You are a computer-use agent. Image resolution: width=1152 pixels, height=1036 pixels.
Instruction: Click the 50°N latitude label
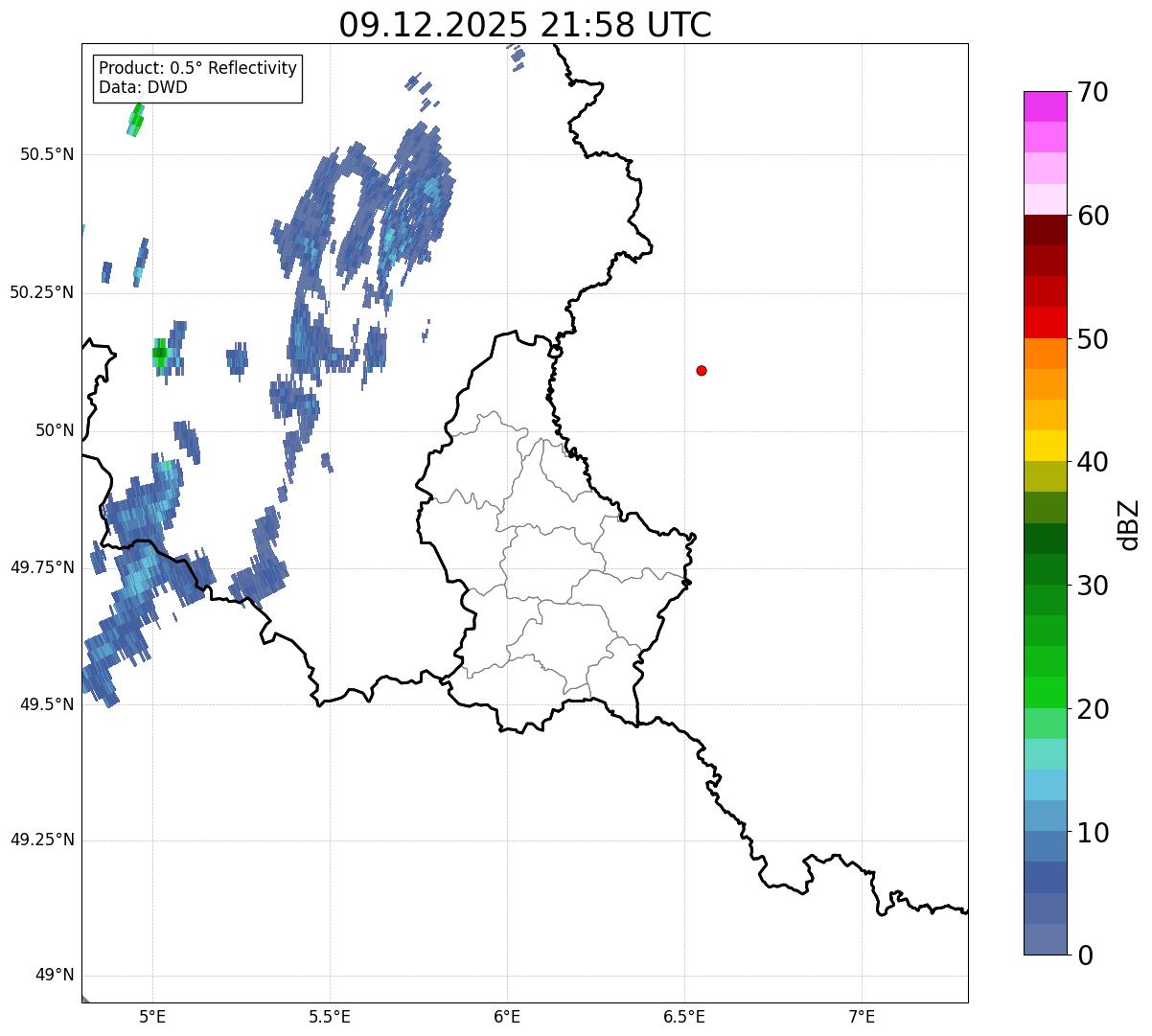(x=55, y=430)
